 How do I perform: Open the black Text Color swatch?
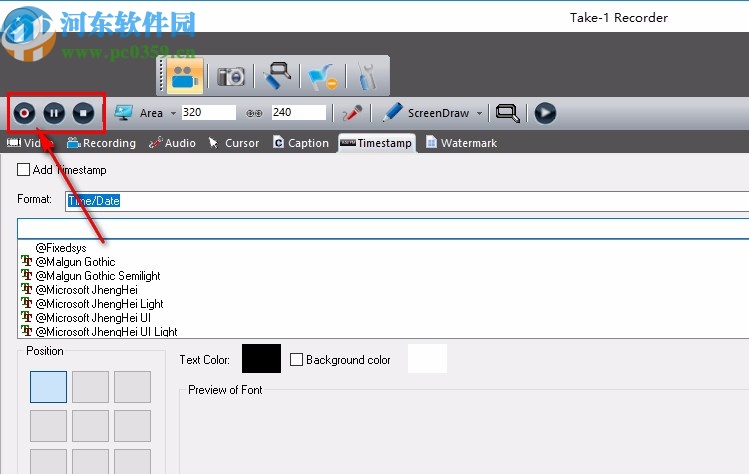click(261, 358)
